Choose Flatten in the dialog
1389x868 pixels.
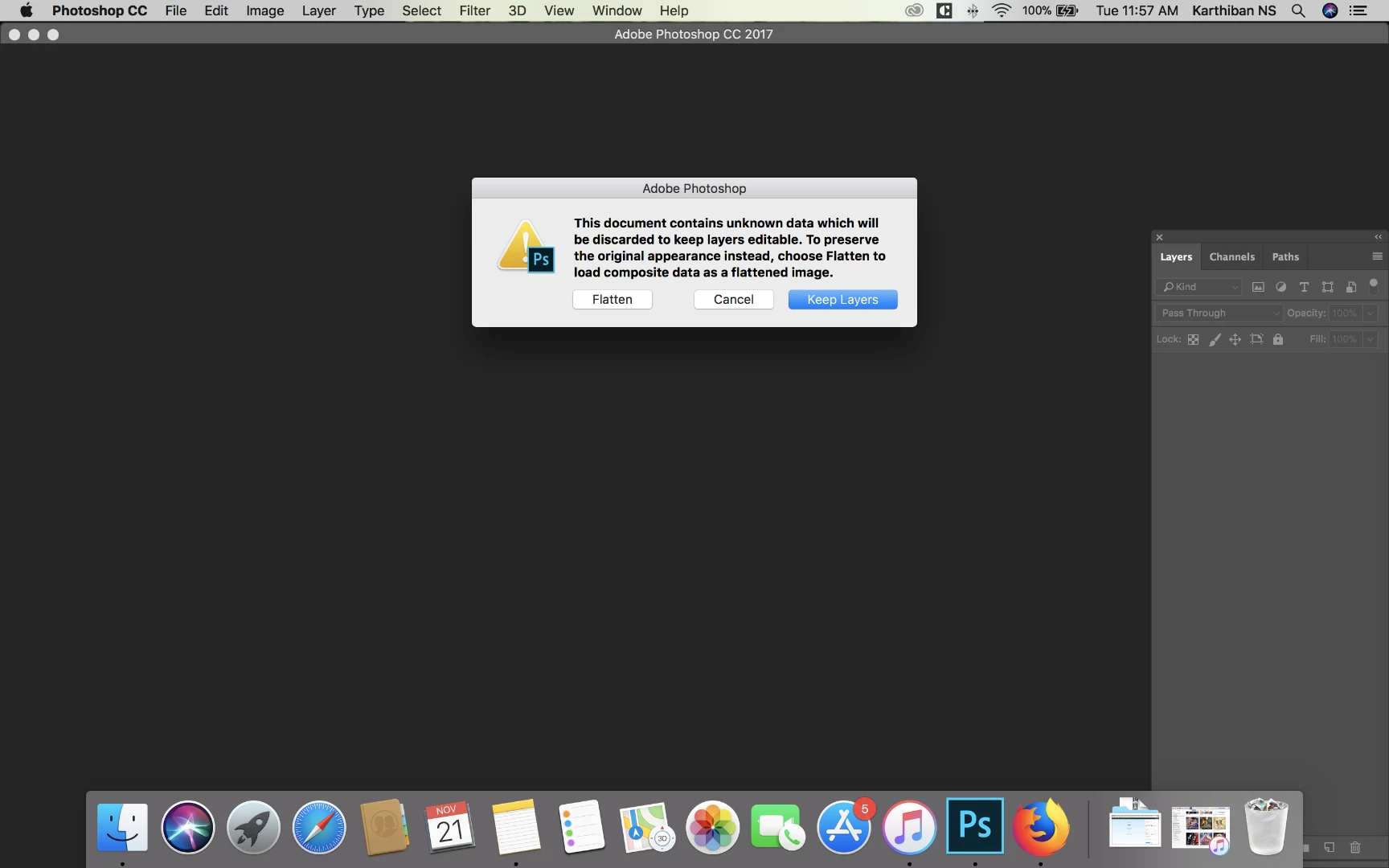tap(612, 299)
